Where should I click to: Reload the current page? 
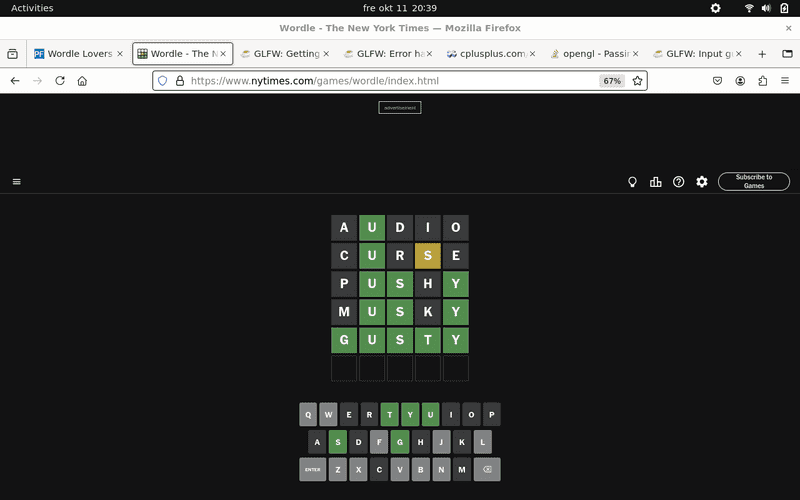click(60, 81)
